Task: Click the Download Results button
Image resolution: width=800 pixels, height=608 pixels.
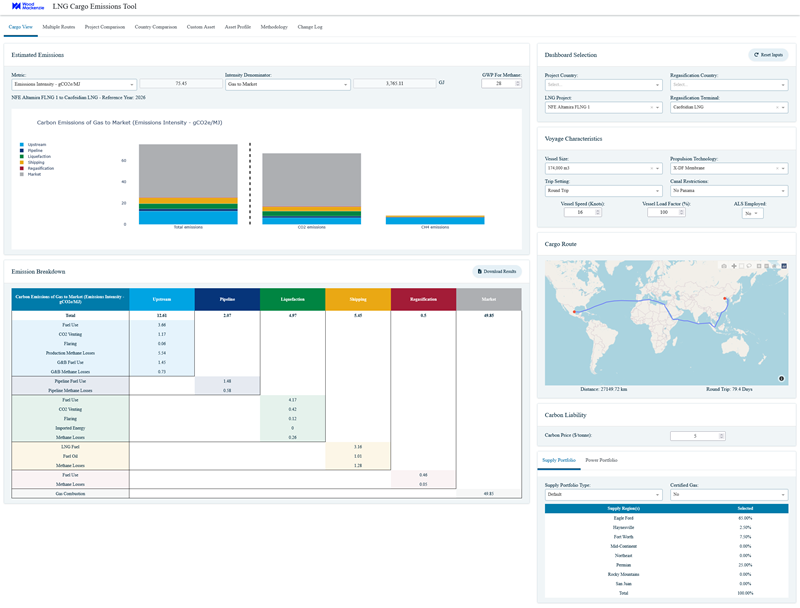Action: tap(496, 271)
